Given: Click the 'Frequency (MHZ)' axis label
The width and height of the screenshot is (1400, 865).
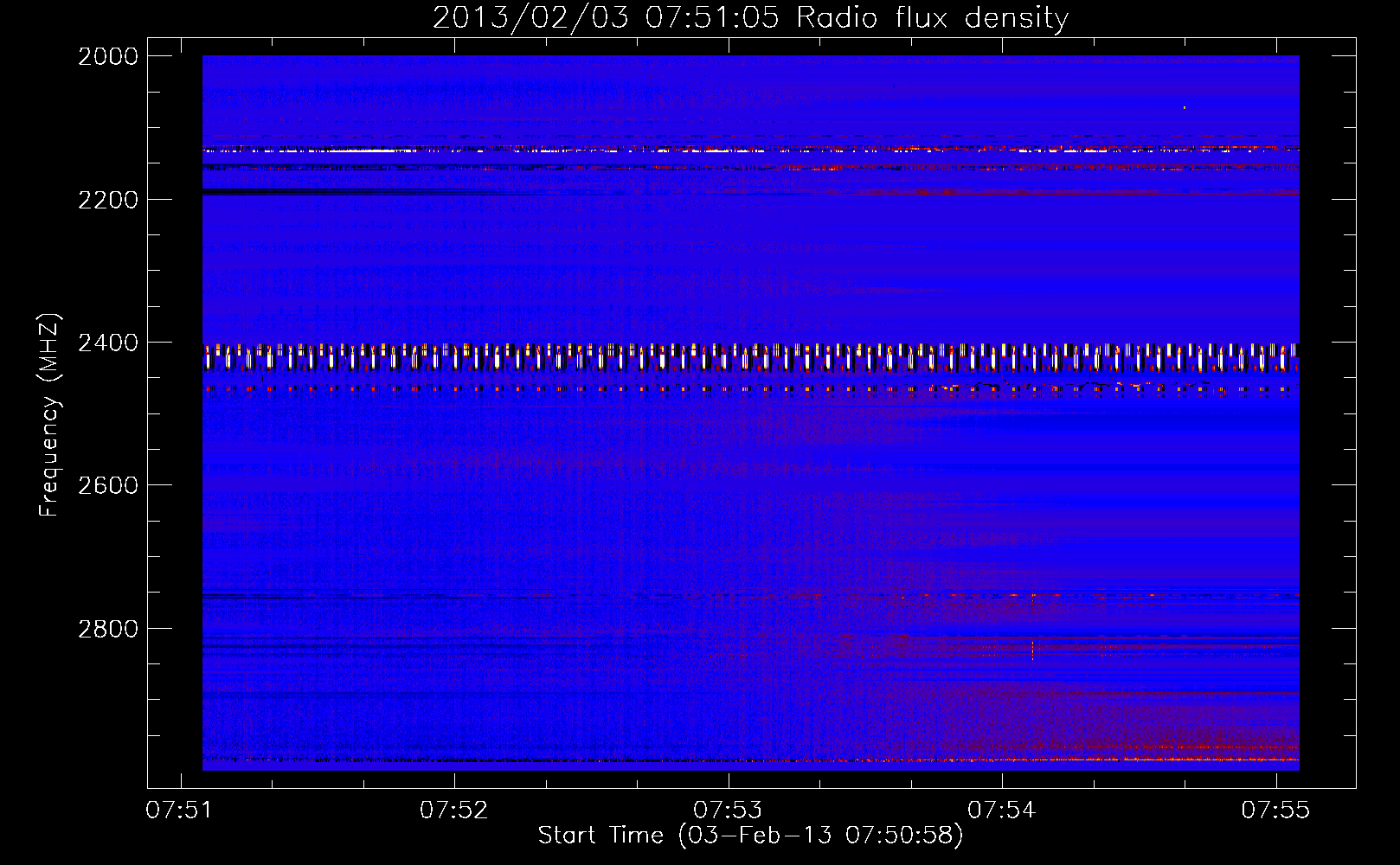Looking at the screenshot, I should [x=50, y=415].
